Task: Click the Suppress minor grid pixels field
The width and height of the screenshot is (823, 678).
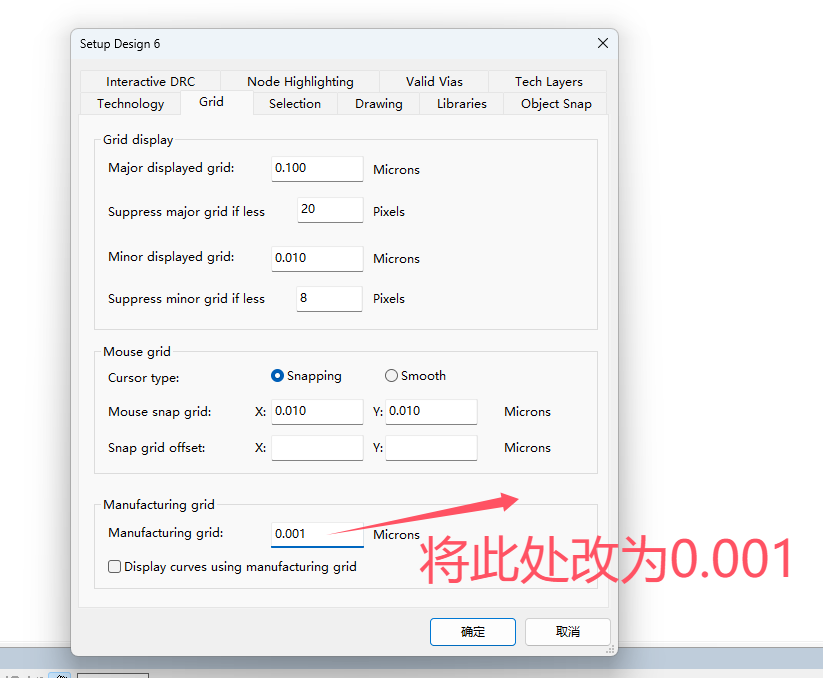Action: tap(329, 299)
